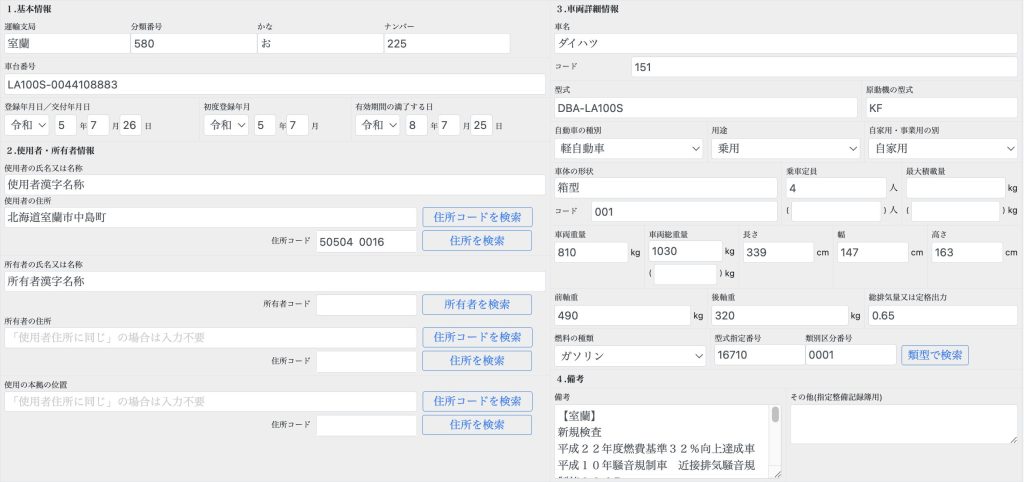Click the かな field showing お
Image resolution: width=1024 pixels, height=482 pixels.
(x=320, y=44)
